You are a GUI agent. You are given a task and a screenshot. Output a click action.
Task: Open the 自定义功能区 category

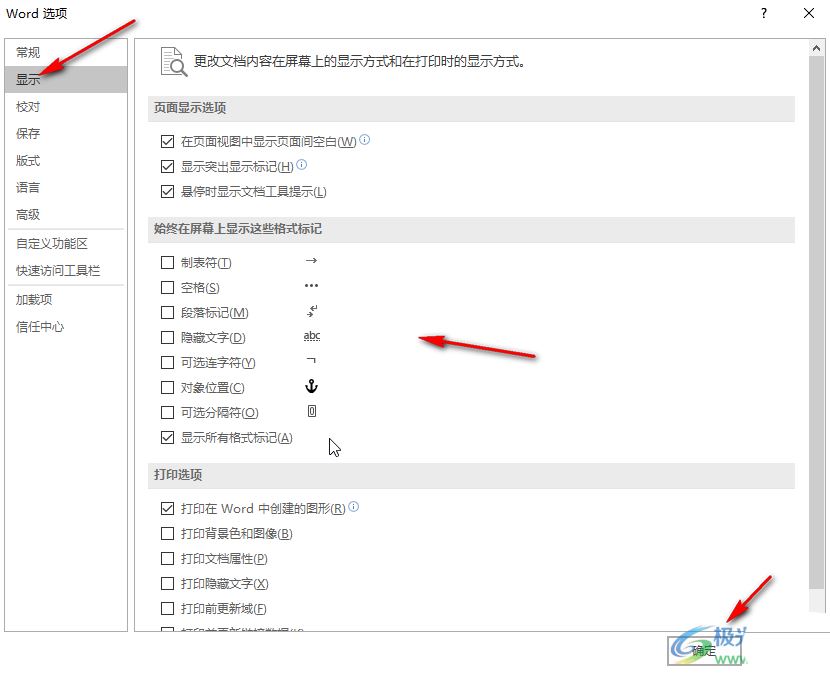click(x=66, y=244)
